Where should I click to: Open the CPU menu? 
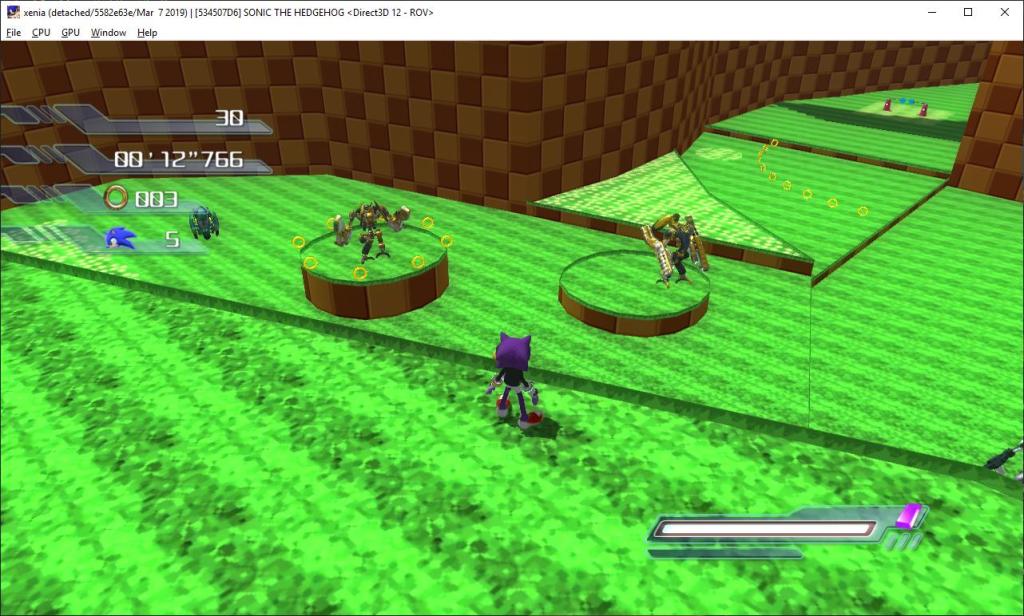(x=41, y=32)
